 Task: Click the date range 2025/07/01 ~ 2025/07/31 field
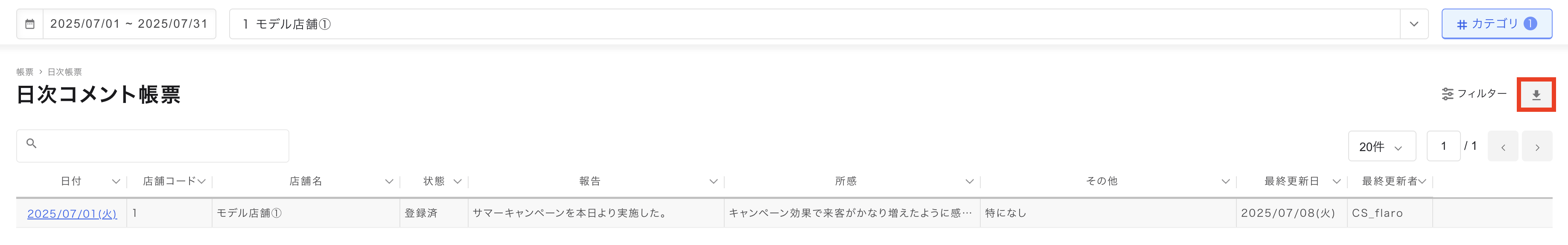pyautogui.click(x=129, y=24)
